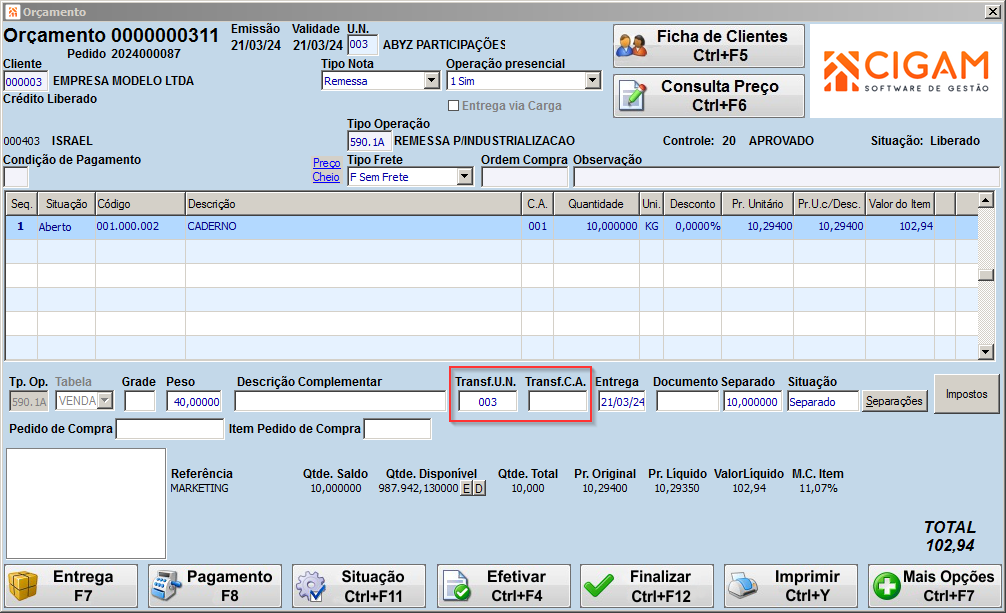Click the items grid scrollbar thumb
The height and width of the screenshot is (613, 1006).
(x=986, y=275)
